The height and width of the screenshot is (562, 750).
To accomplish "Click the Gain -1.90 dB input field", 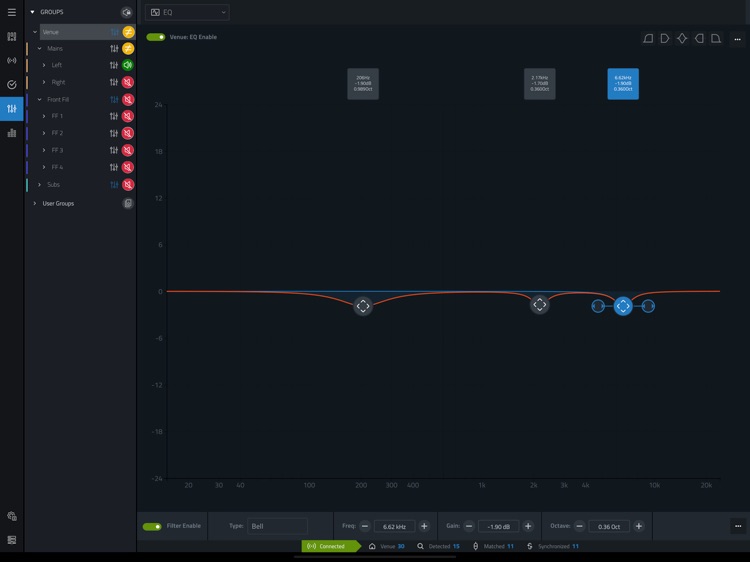I will [x=498, y=527].
